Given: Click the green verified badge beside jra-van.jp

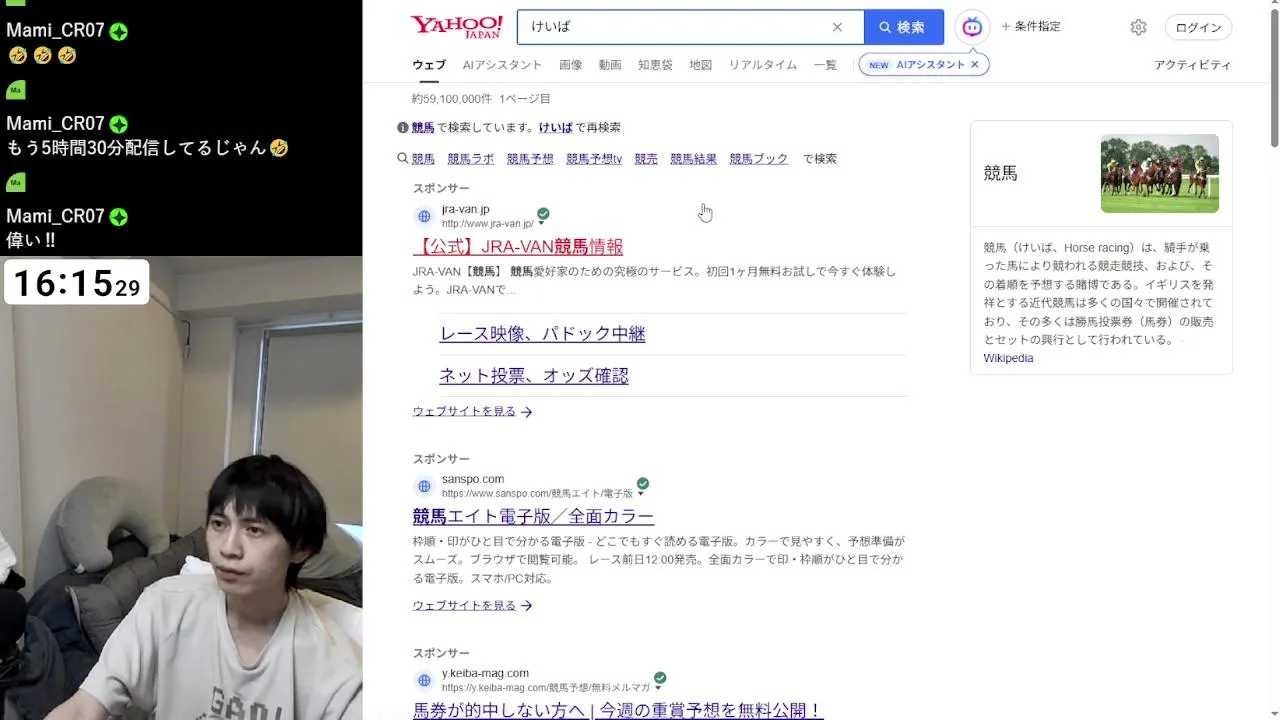Looking at the screenshot, I should tap(543, 213).
